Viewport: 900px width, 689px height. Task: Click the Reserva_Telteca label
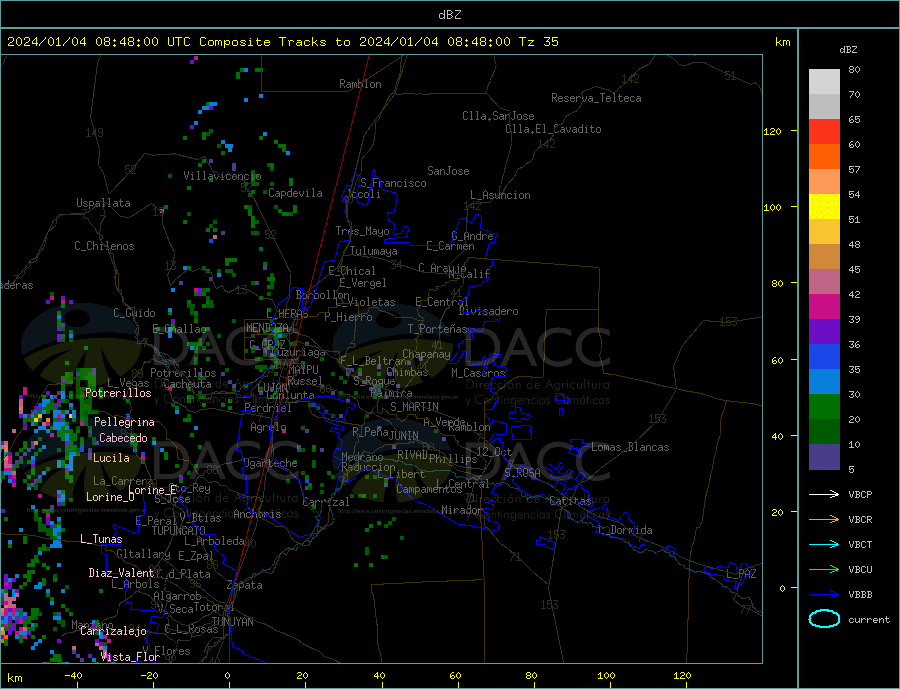596,98
